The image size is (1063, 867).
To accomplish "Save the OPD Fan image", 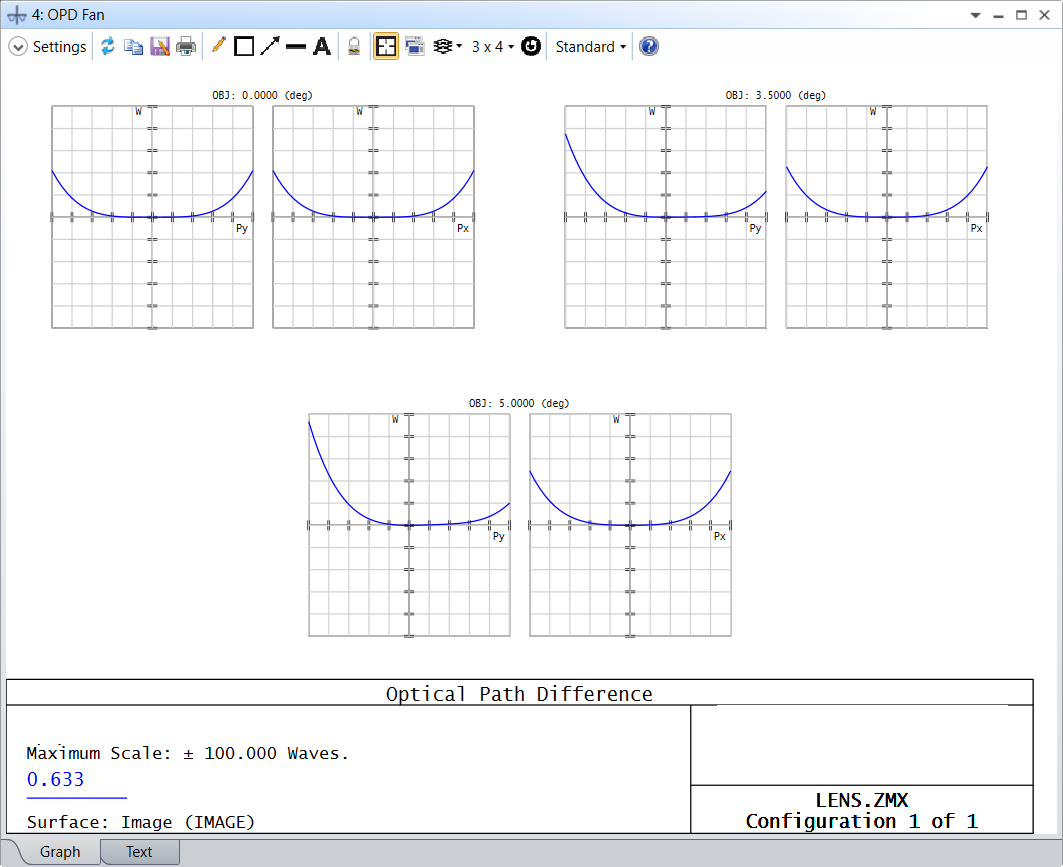I will [x=161, y=46].
